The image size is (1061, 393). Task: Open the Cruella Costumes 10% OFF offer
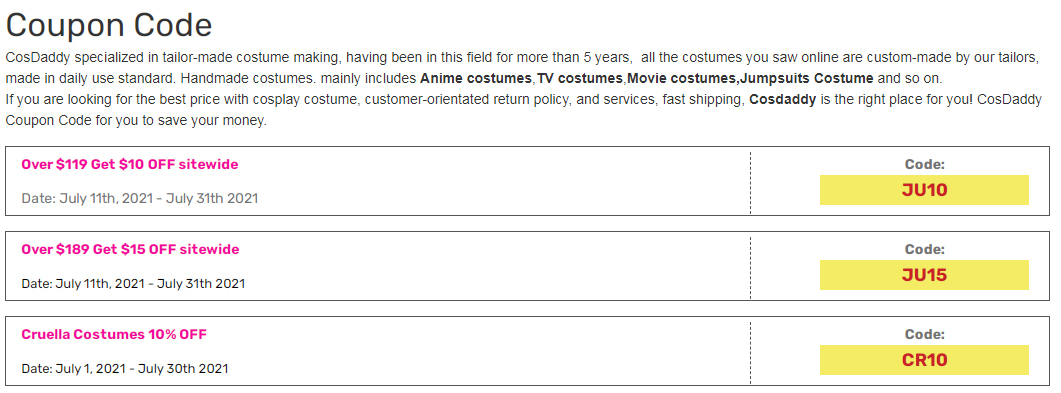pos(114,334)
